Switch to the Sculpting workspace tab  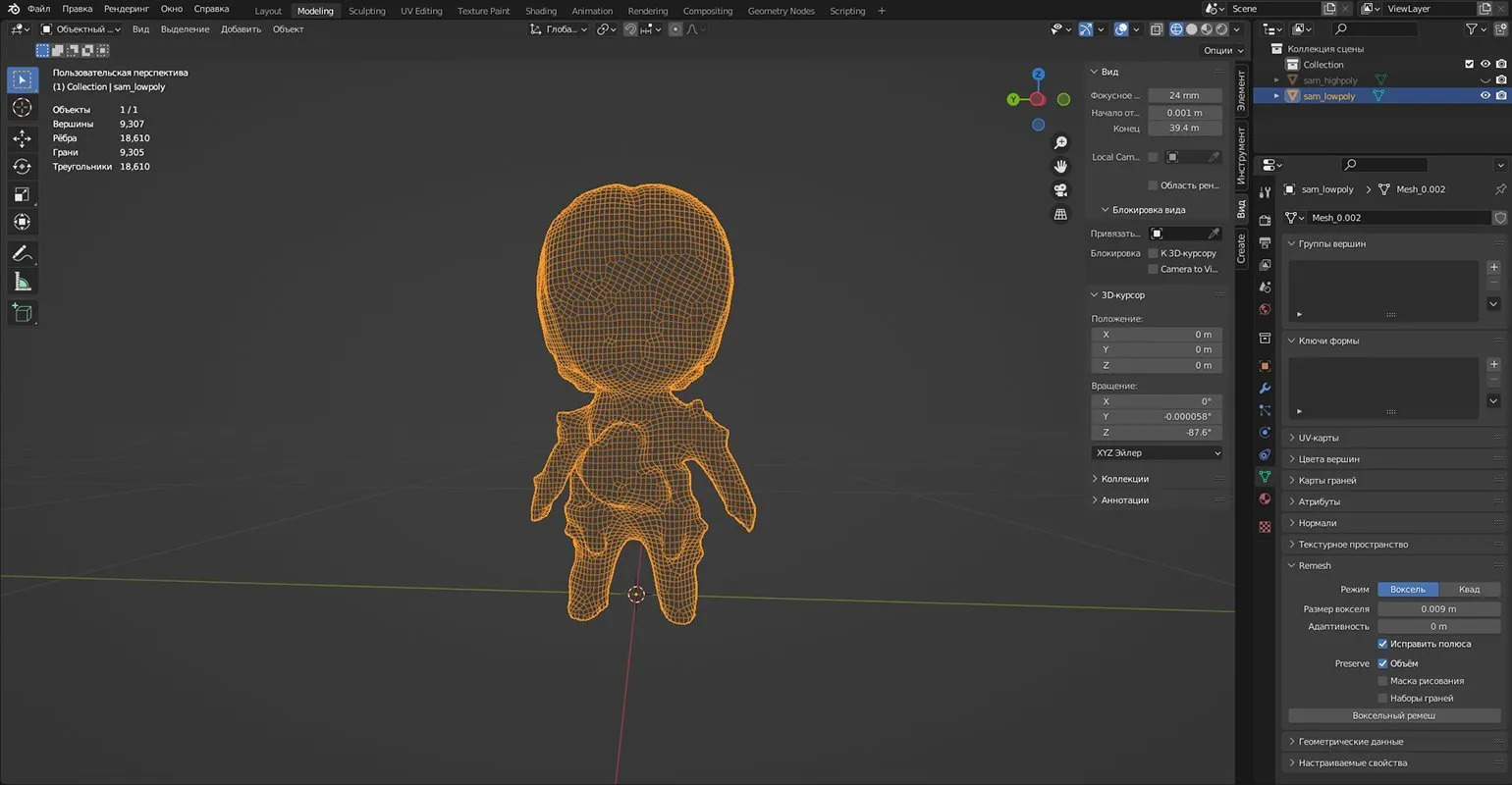click(x=366, y=11)
